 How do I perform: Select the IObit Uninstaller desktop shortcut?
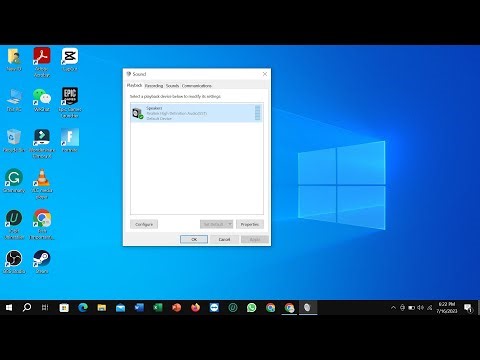[x=14, y=225]
